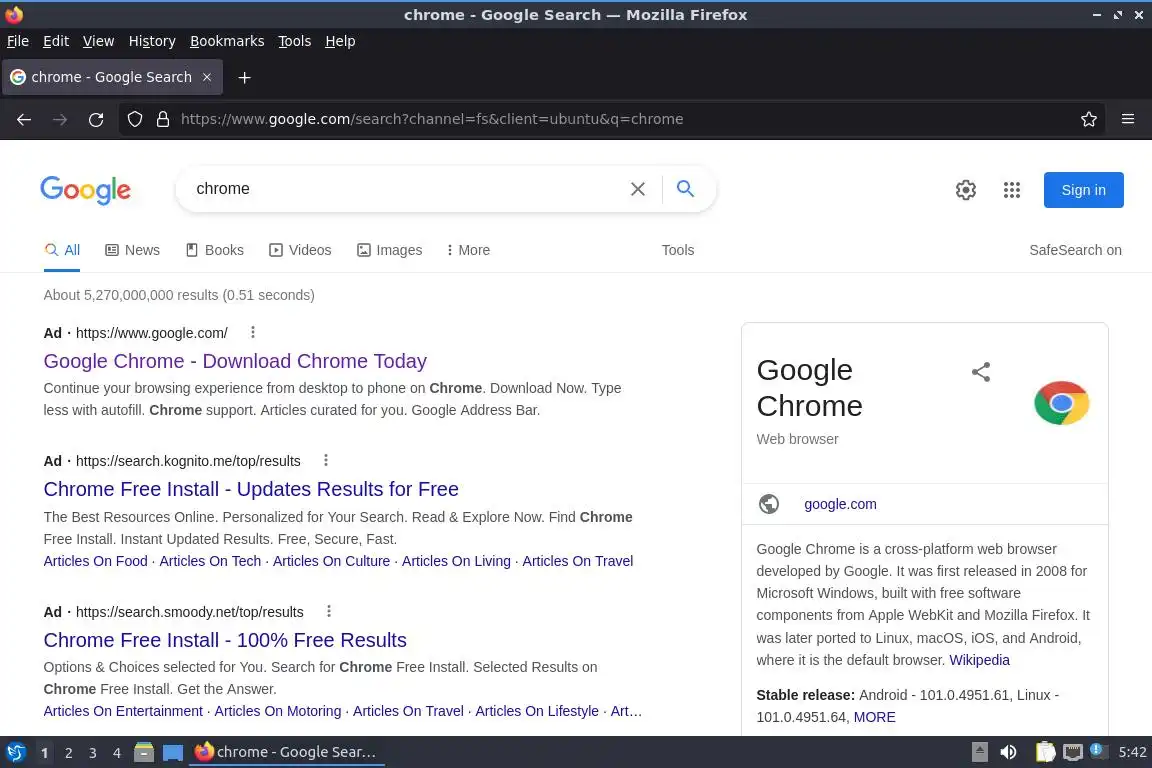Open Chrome Free Install - Updates Results link
The image size is (1152, 768).
(251, 489)
